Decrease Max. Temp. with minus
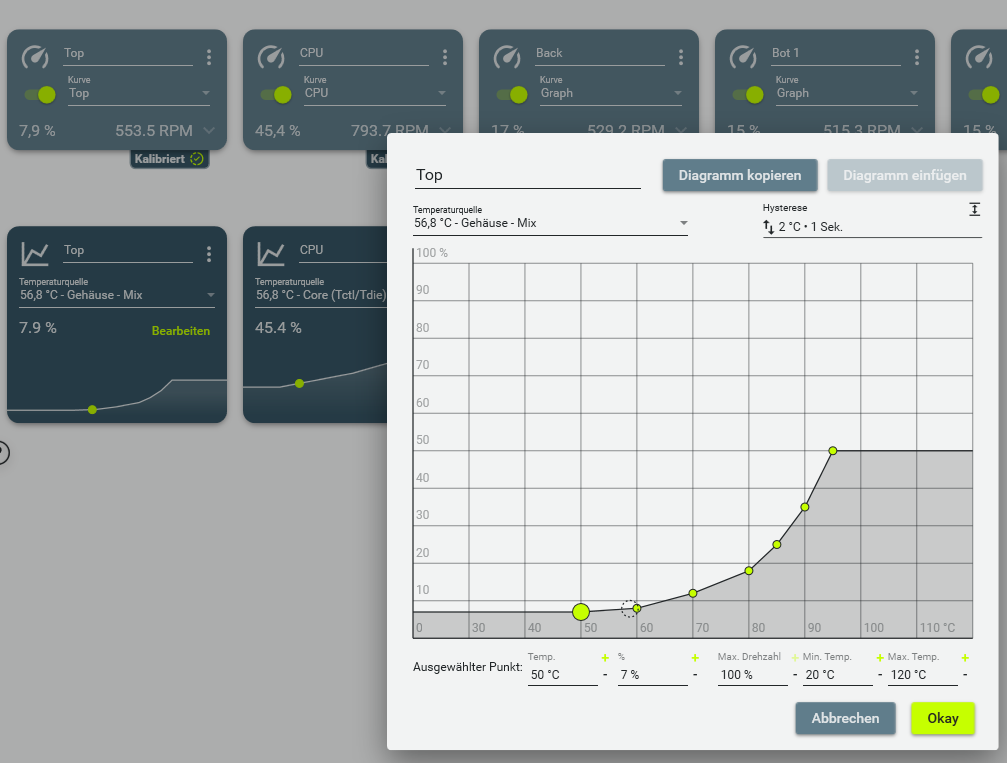Viewport: 1007px width, 763px height. click(x=965, y=675)
